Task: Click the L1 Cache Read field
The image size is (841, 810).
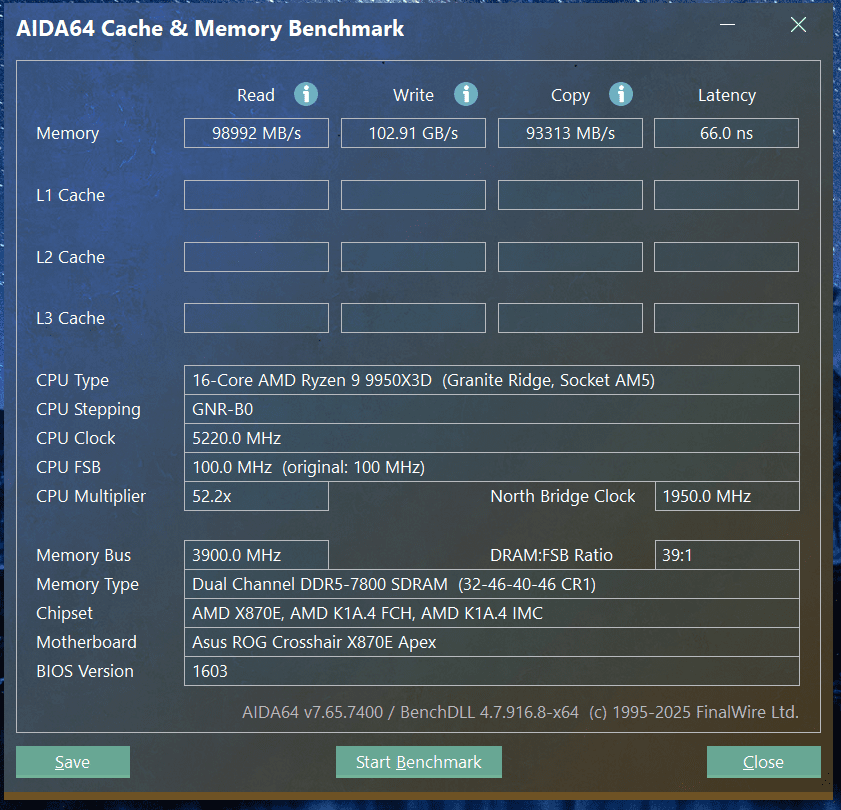Action: 256,195
